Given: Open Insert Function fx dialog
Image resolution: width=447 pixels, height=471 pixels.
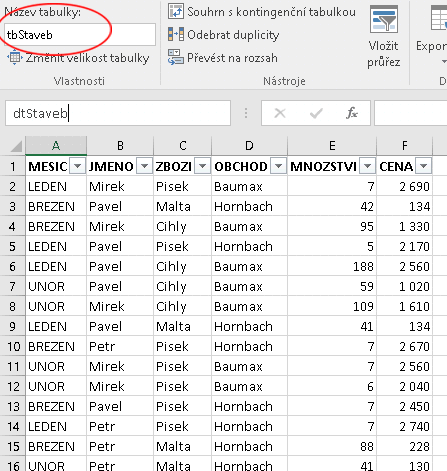Looking at the screenshot, I should [x=352, y=113].
